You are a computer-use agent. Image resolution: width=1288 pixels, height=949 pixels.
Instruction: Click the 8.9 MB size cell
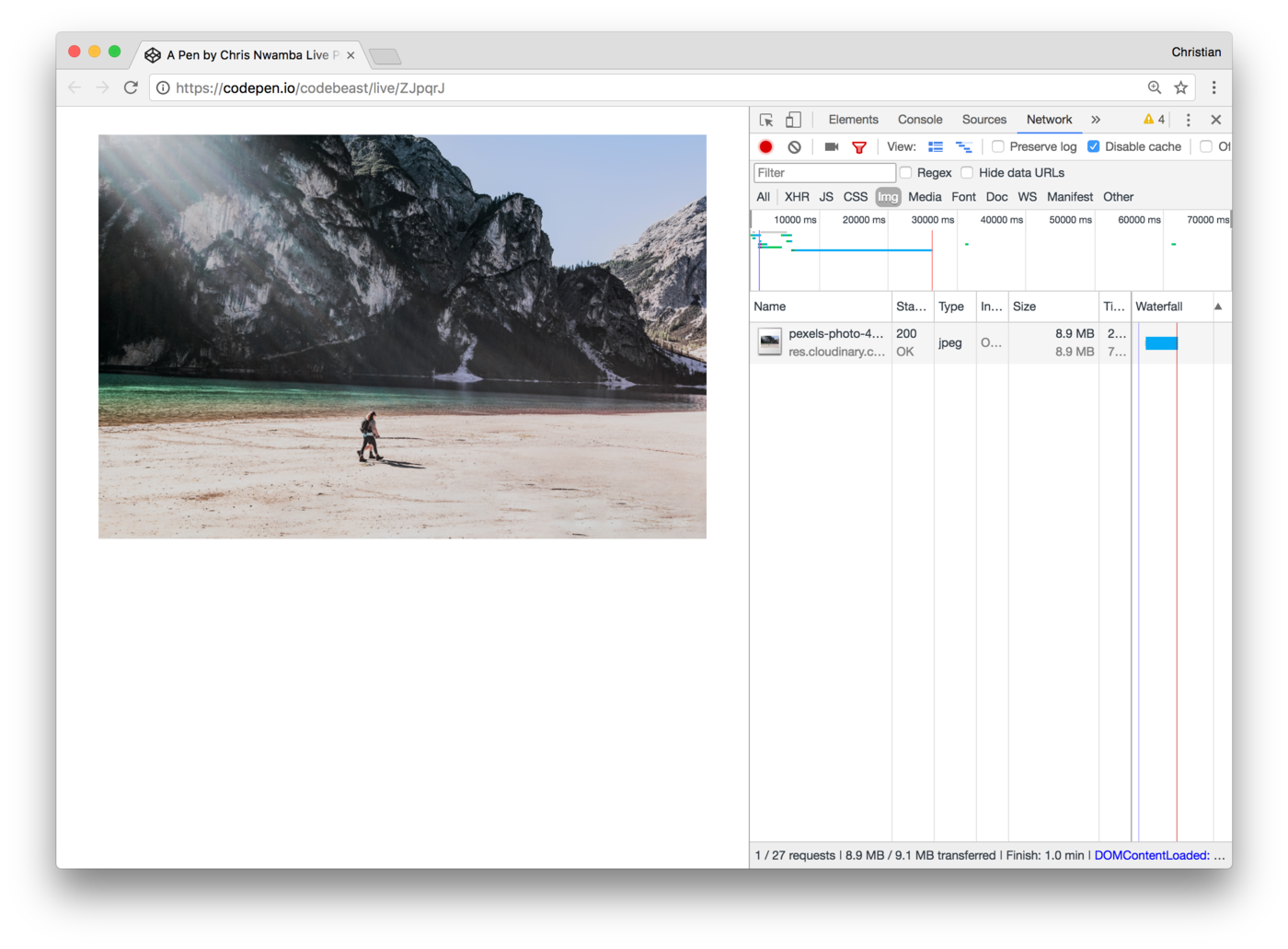[x=1053, y=342]
